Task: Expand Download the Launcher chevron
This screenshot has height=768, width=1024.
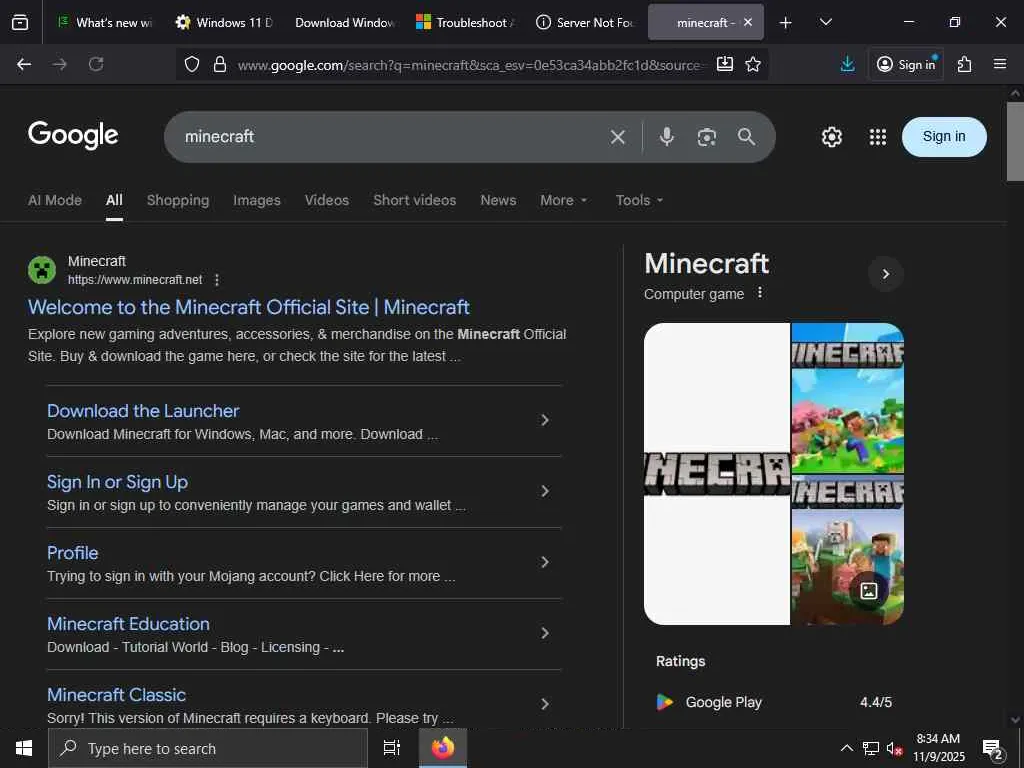Action: point(545,421)
